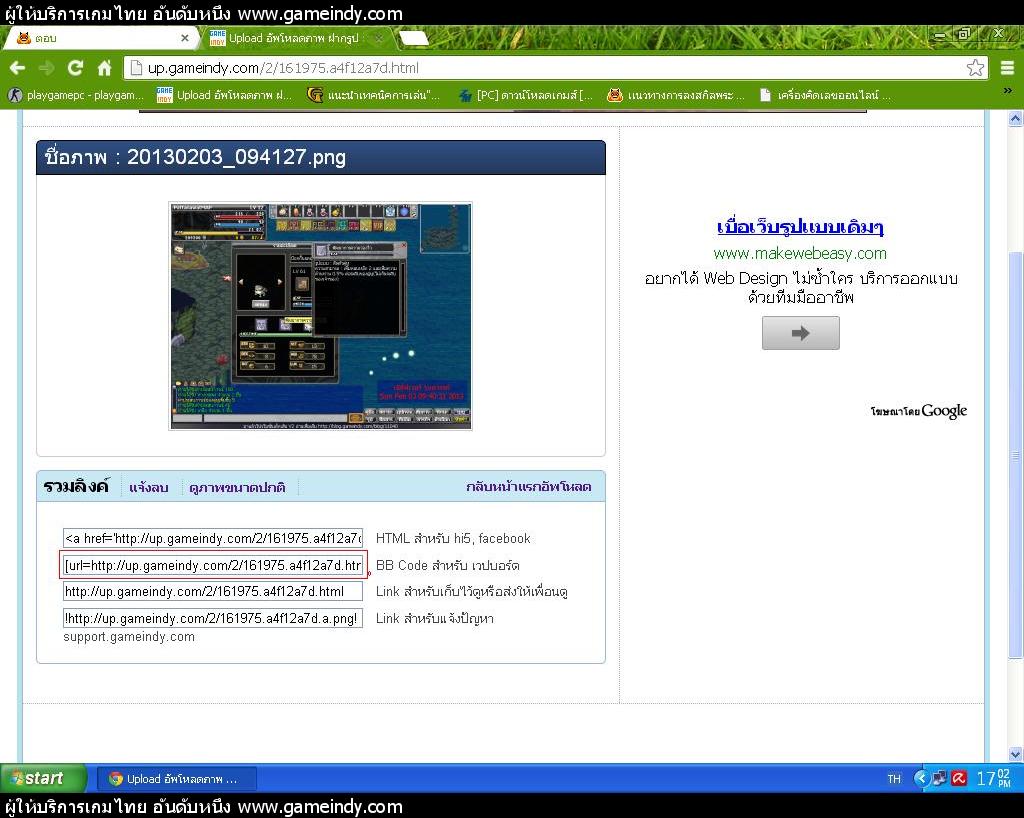The width and height of the screenshot is (1024, 818).
Task: Close the ตอบ tab
Action: click(x=185, y=39)
